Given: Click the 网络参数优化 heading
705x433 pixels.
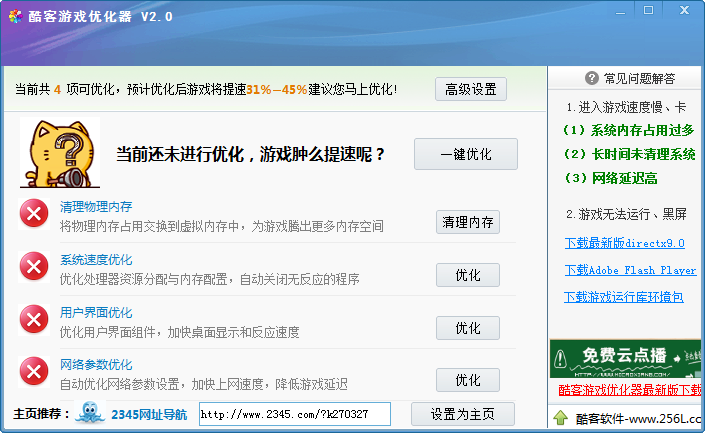Looking at the screenshot, I should [96, 365].
